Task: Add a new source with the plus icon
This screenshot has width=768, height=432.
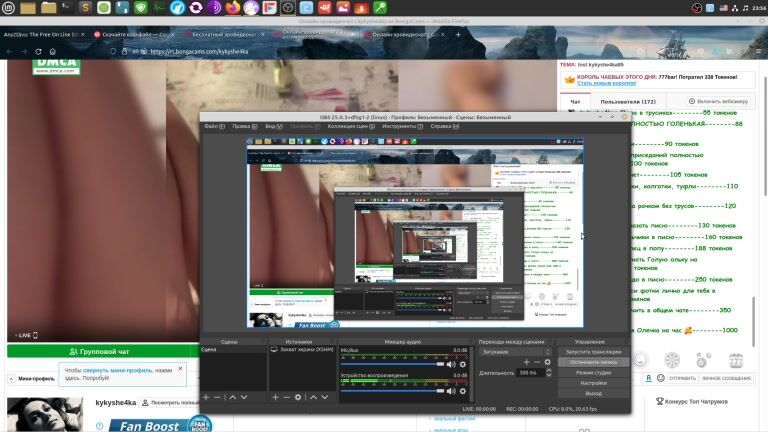Action: click(275, 397)
